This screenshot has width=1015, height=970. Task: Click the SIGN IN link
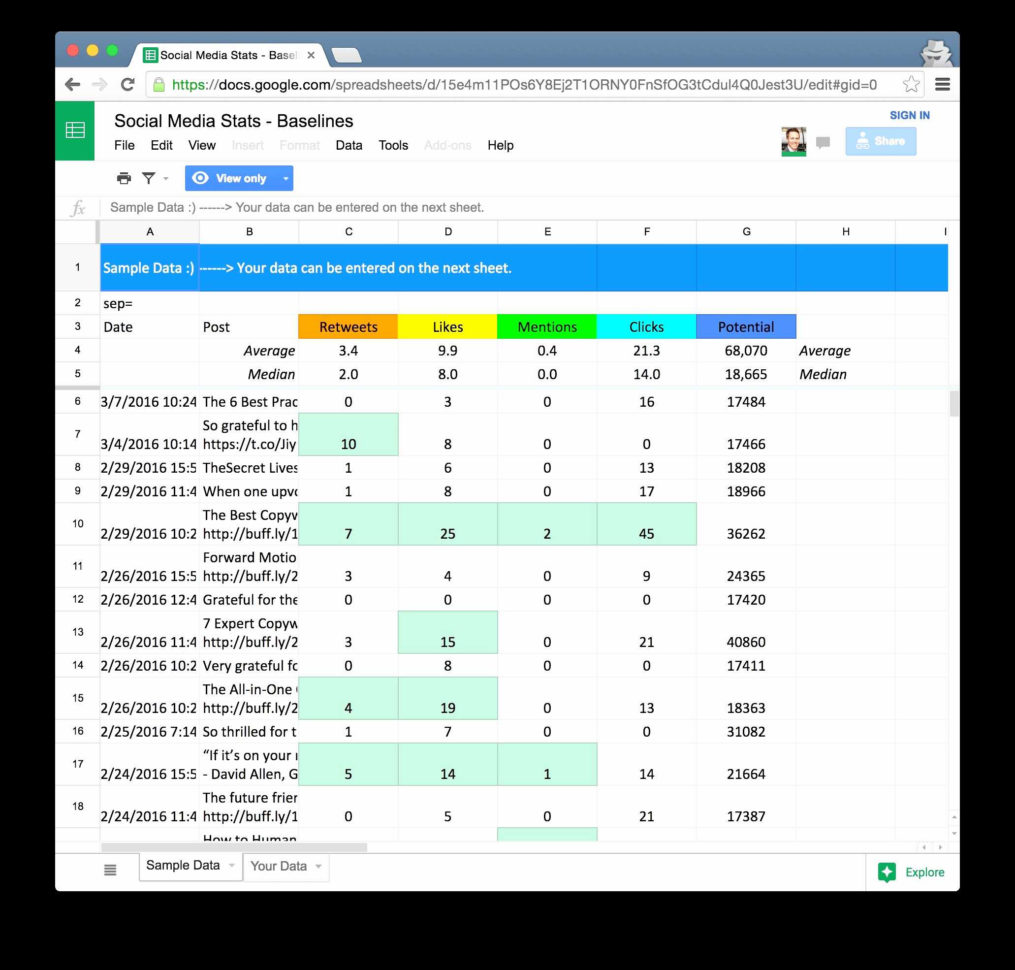pyautogui.click(x=909, y=115)
